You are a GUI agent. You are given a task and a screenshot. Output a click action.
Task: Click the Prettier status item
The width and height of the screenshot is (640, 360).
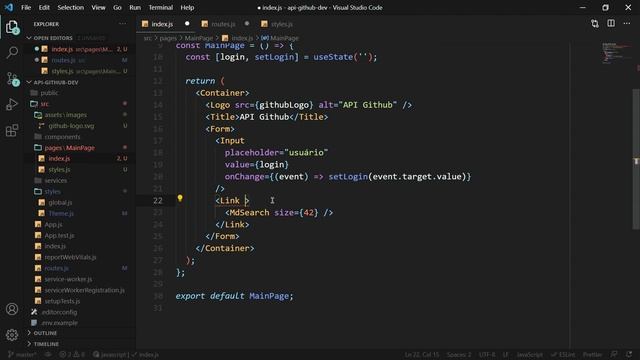pos(593,355)
